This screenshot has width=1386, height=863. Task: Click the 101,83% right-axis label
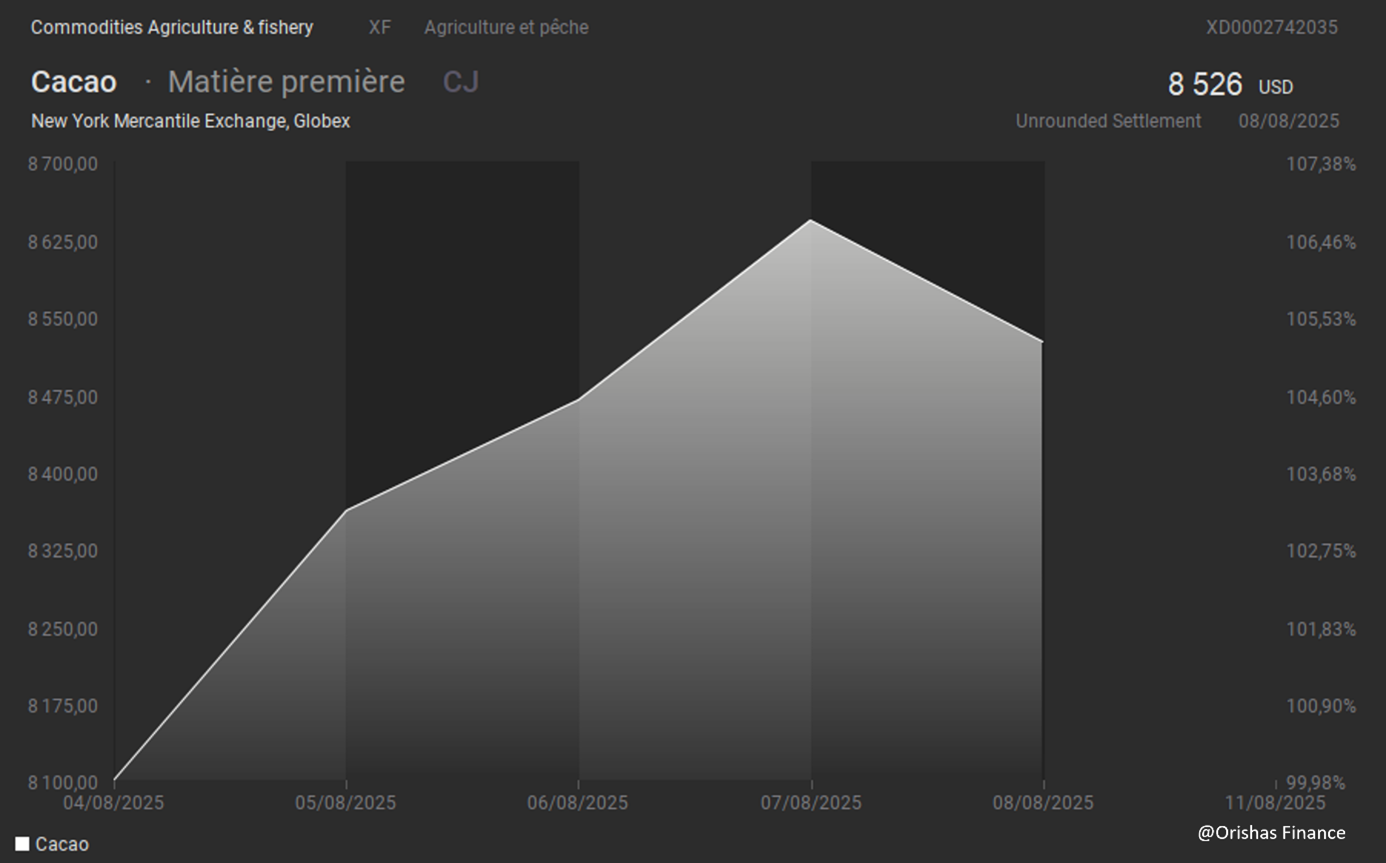click(1321, 629)
